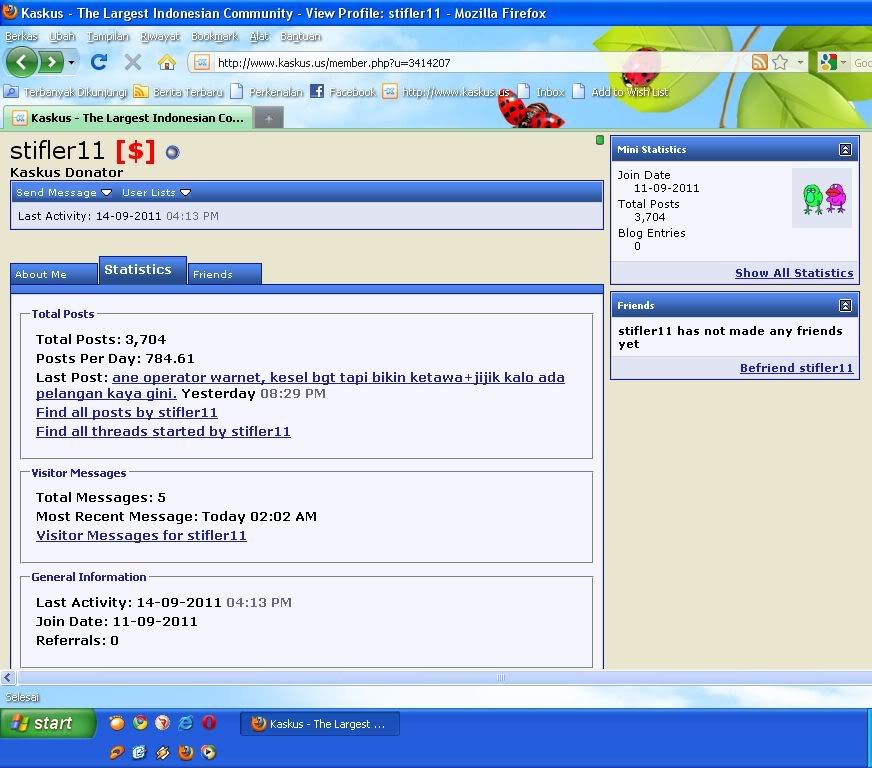This screenshot has height=768, width=872.
Task: Click the Total Messages: 5 text
Action: coord(101,498)
